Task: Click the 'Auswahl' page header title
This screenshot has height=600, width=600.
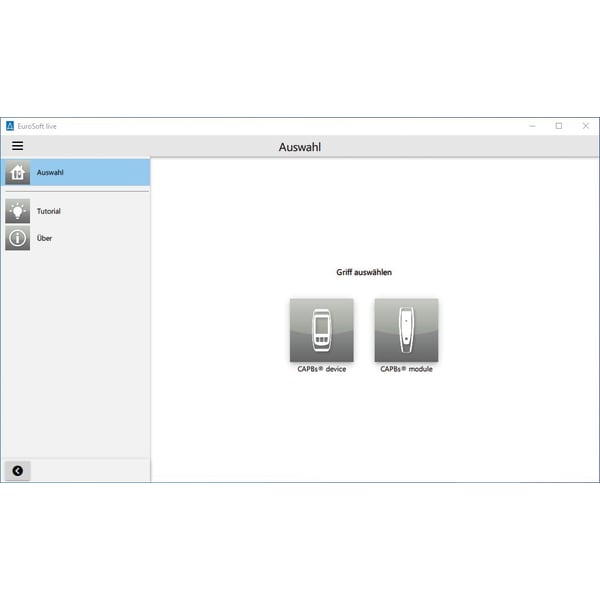Action: tap(300, 147)
